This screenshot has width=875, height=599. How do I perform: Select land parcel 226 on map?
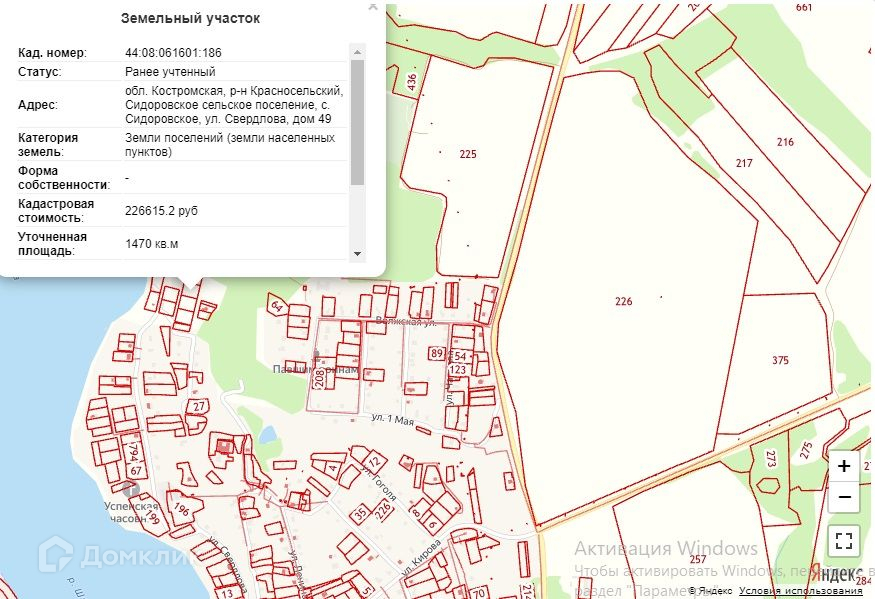point(623,301)
